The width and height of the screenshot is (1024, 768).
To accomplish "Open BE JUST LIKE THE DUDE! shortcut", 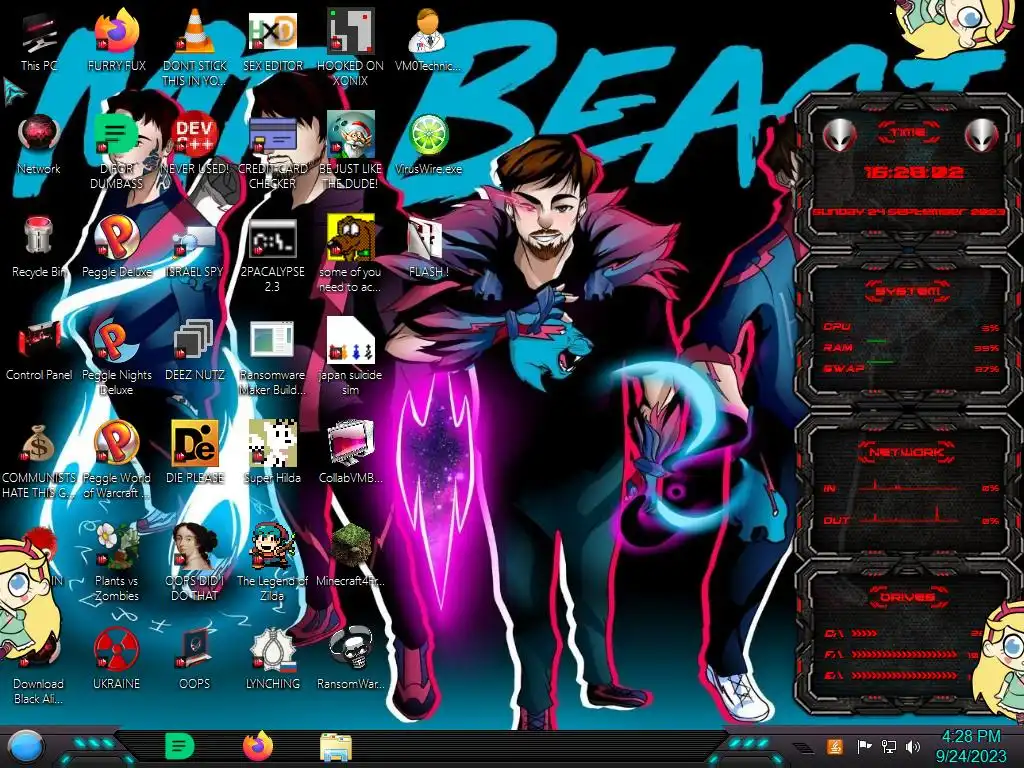I will (351, 152).
